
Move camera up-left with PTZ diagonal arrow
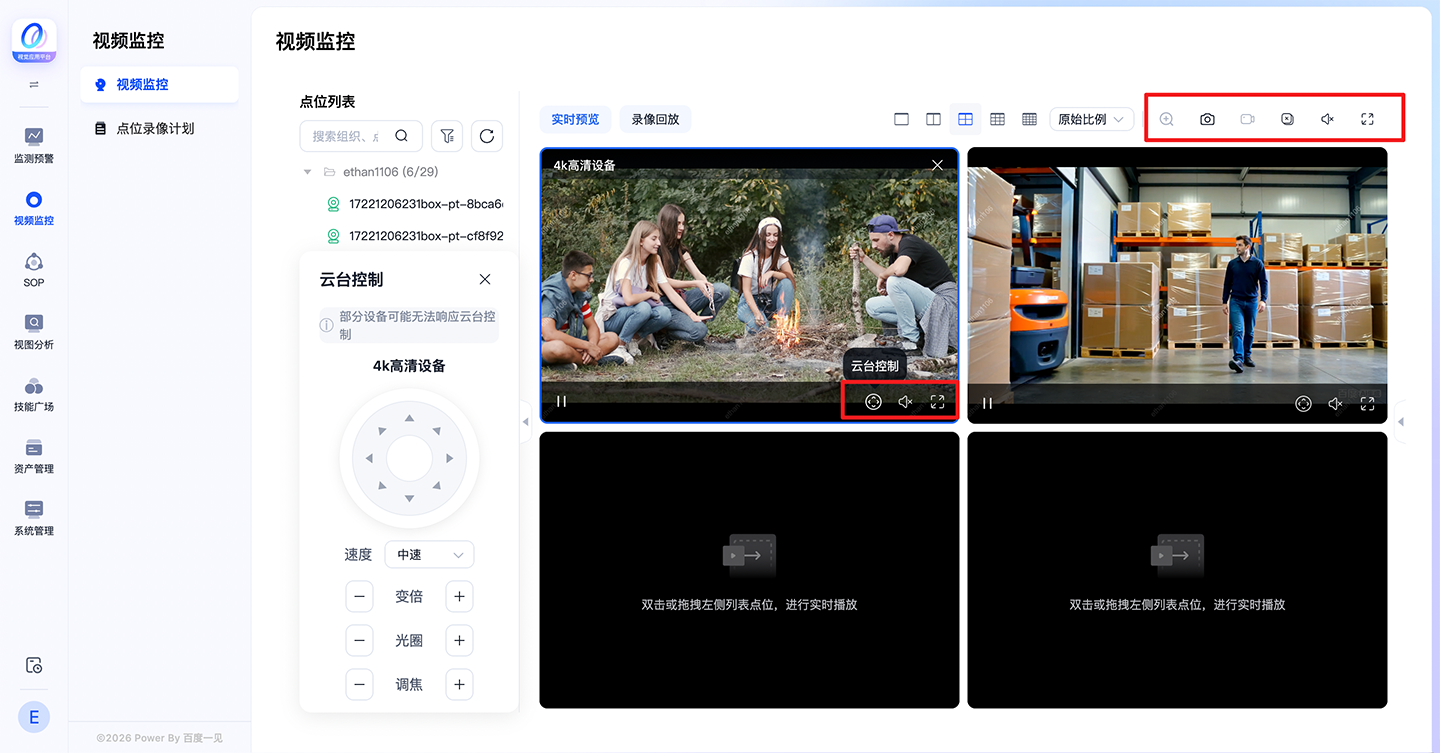click(x=381, y=431)
